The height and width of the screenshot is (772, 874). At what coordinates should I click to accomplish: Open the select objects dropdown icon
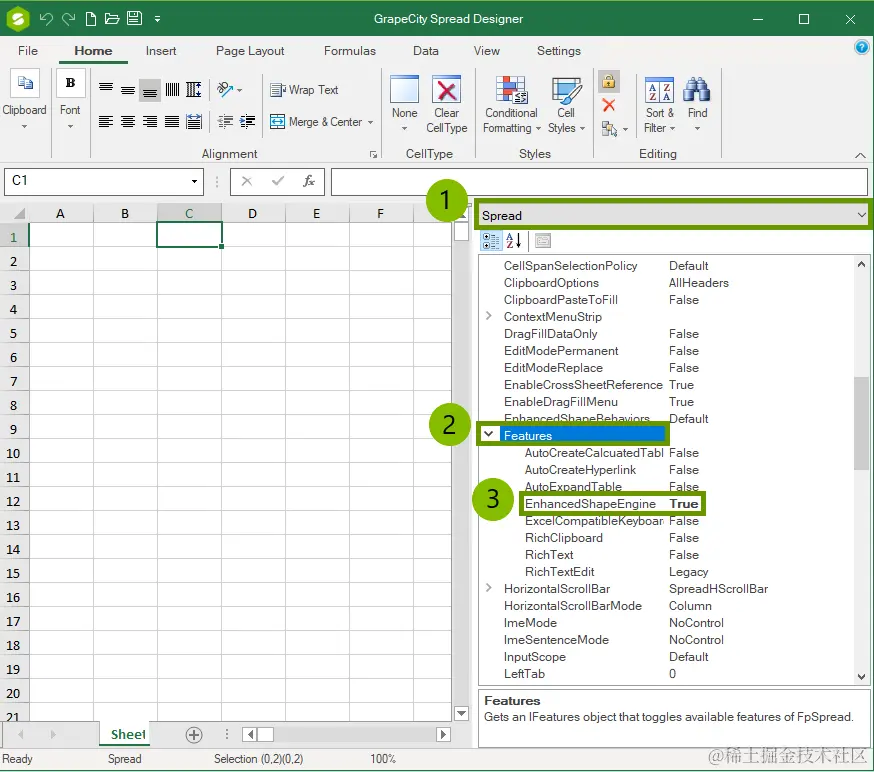[x=614, y=129]
